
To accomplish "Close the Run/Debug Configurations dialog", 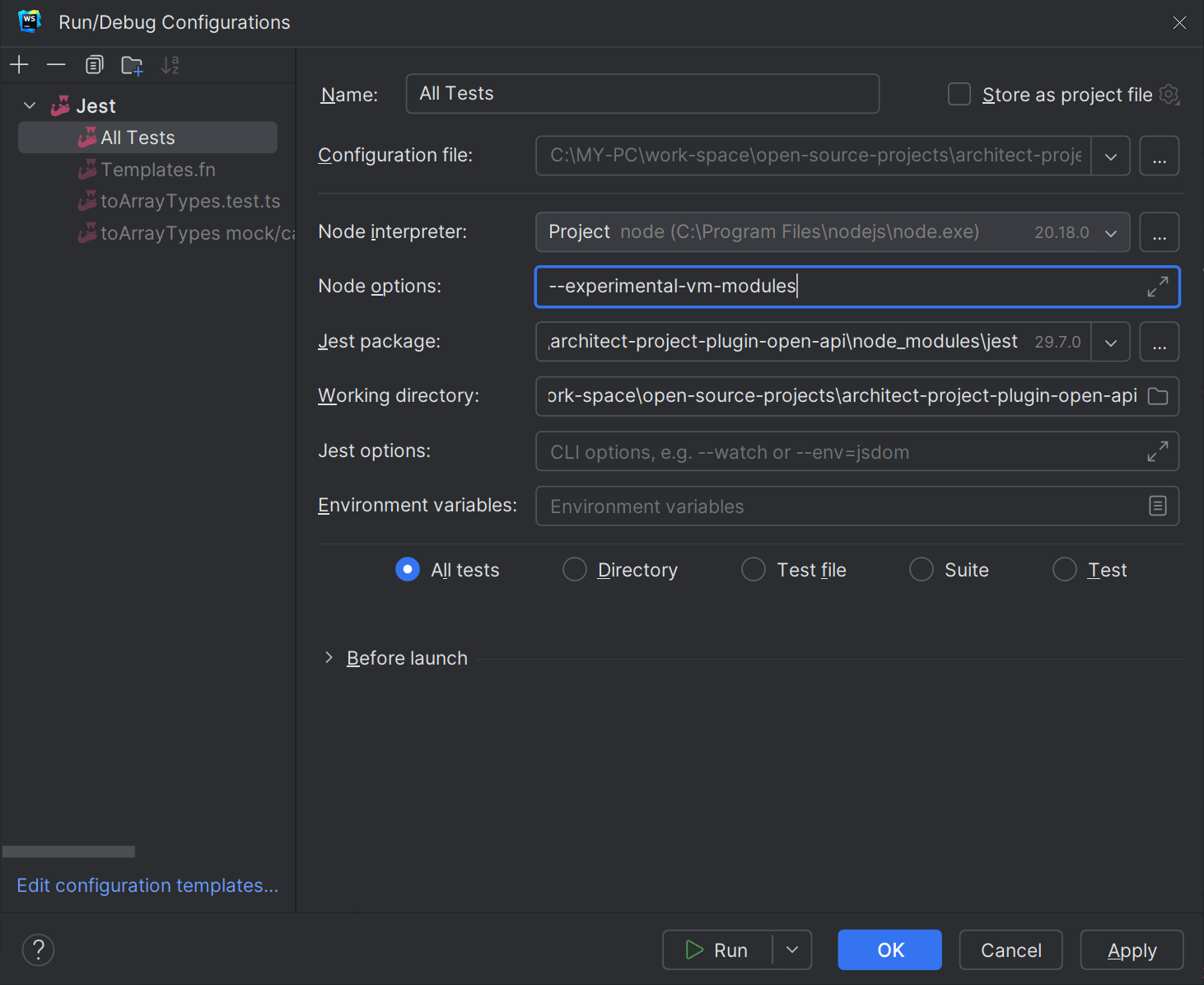I will [1179, 22].
